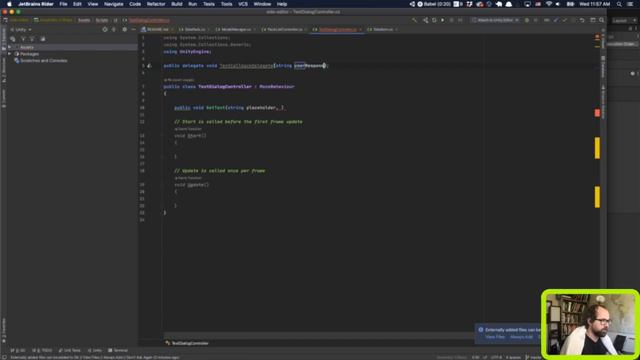Open the Build menu
The image size is (640, 360).
point(177,4)
